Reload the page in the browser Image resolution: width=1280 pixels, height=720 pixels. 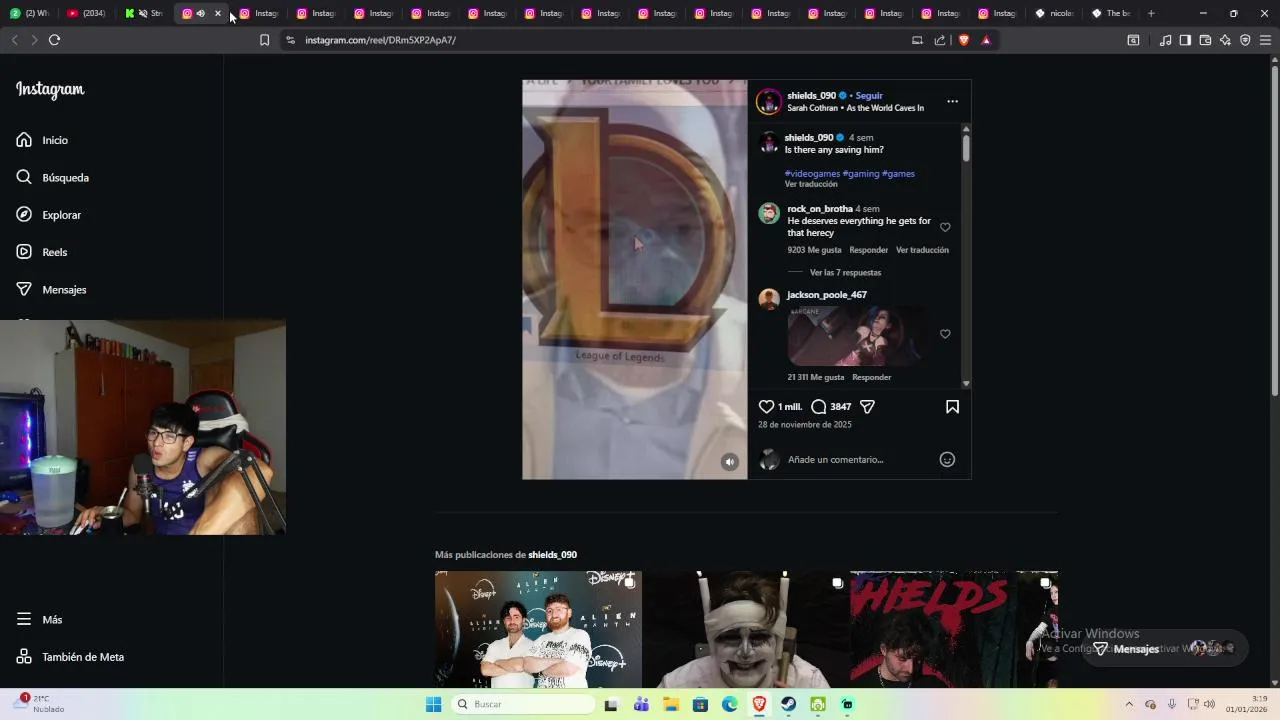tap(54, 40)
